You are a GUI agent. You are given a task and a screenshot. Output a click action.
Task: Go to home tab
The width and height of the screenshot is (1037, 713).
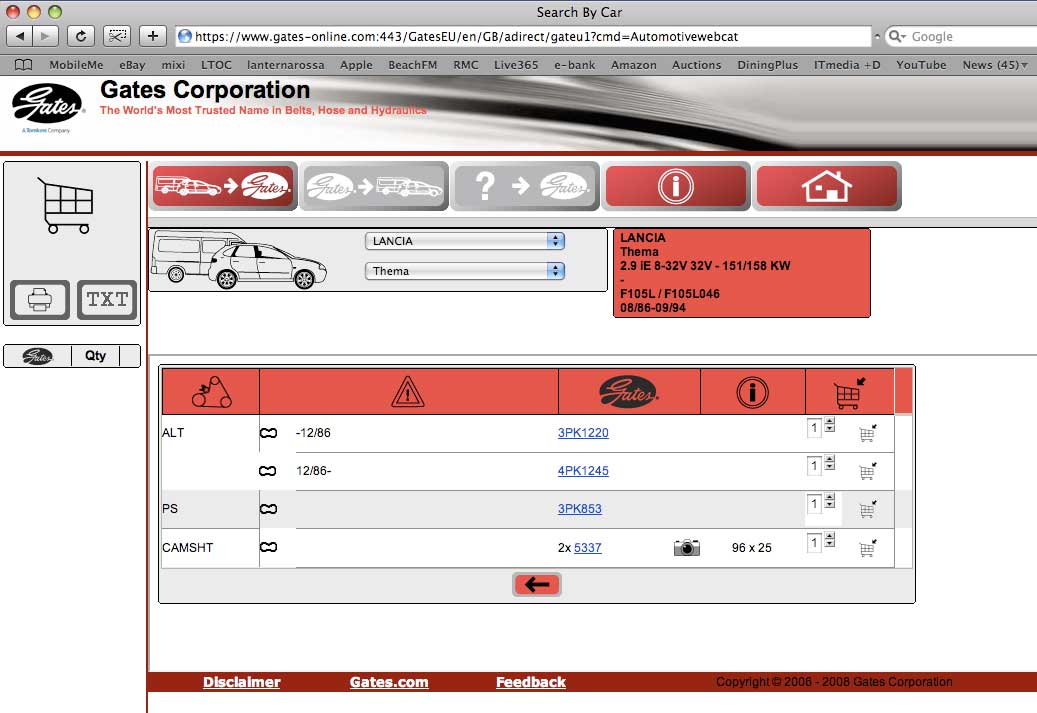(x=827, y=187)
